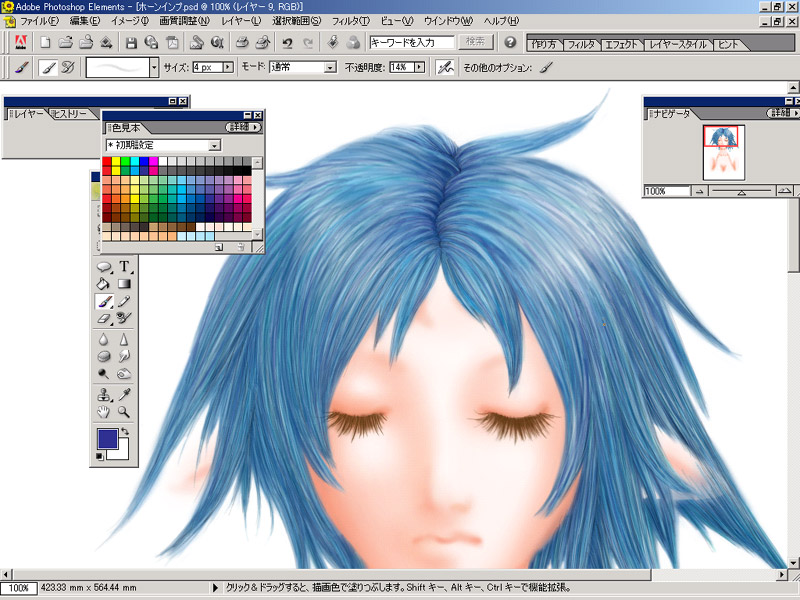Open the 選択範囲 menu

pos(296,21)
